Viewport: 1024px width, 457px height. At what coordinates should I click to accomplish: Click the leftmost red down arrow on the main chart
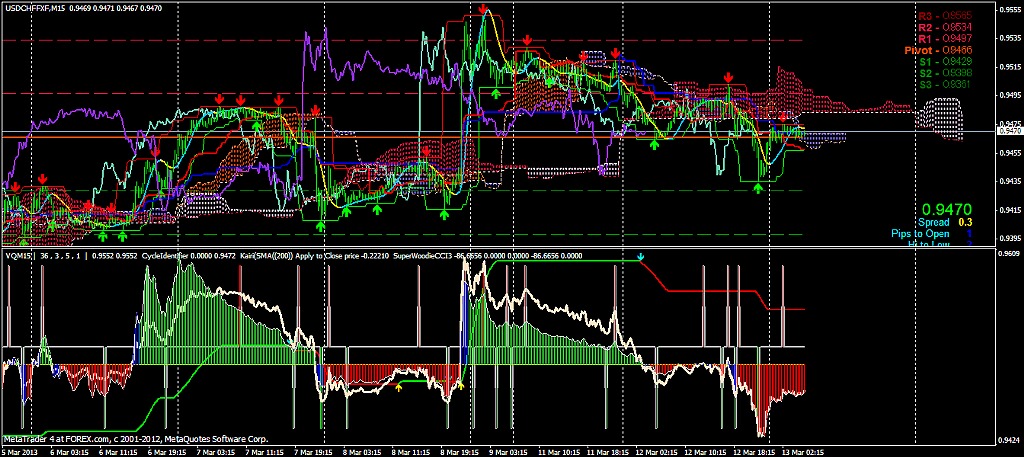(16, 185)
